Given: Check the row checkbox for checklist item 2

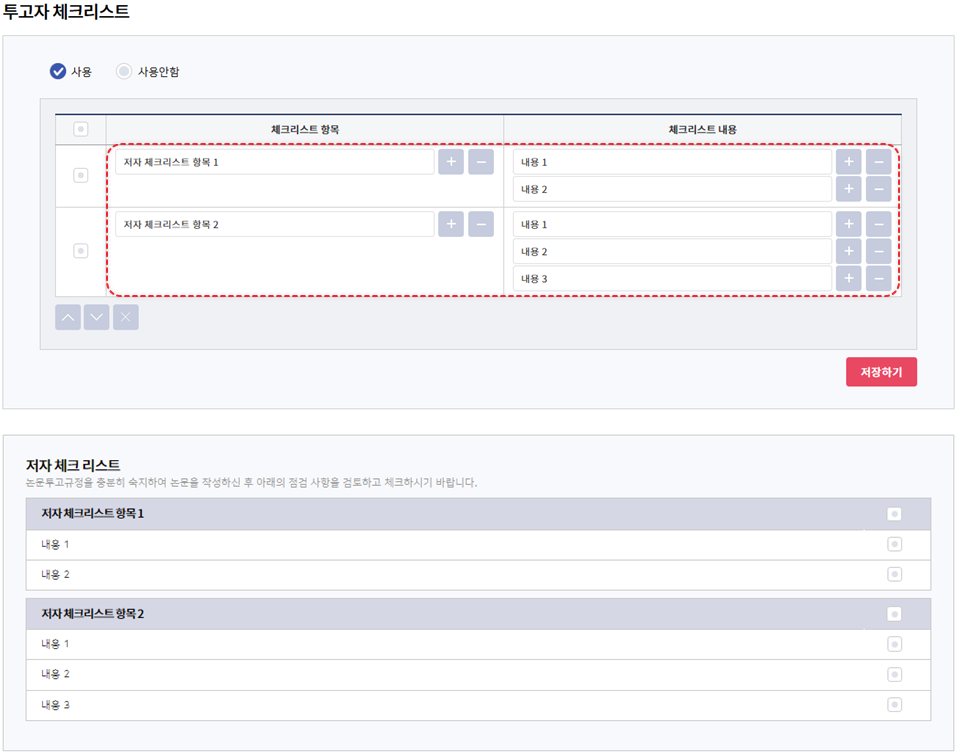Looking at the screenshot, I should (81, 251).
